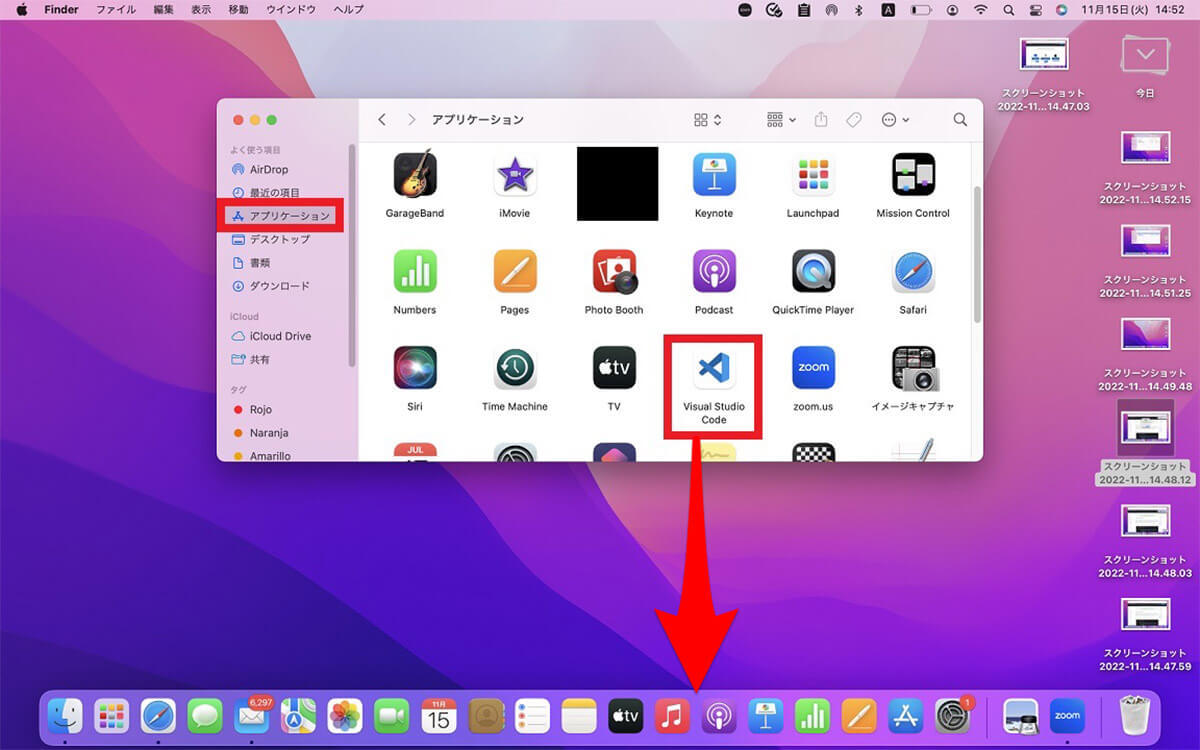Open the 表示 menu
This screenshot has height=750, width=1200.
point(201,9)
